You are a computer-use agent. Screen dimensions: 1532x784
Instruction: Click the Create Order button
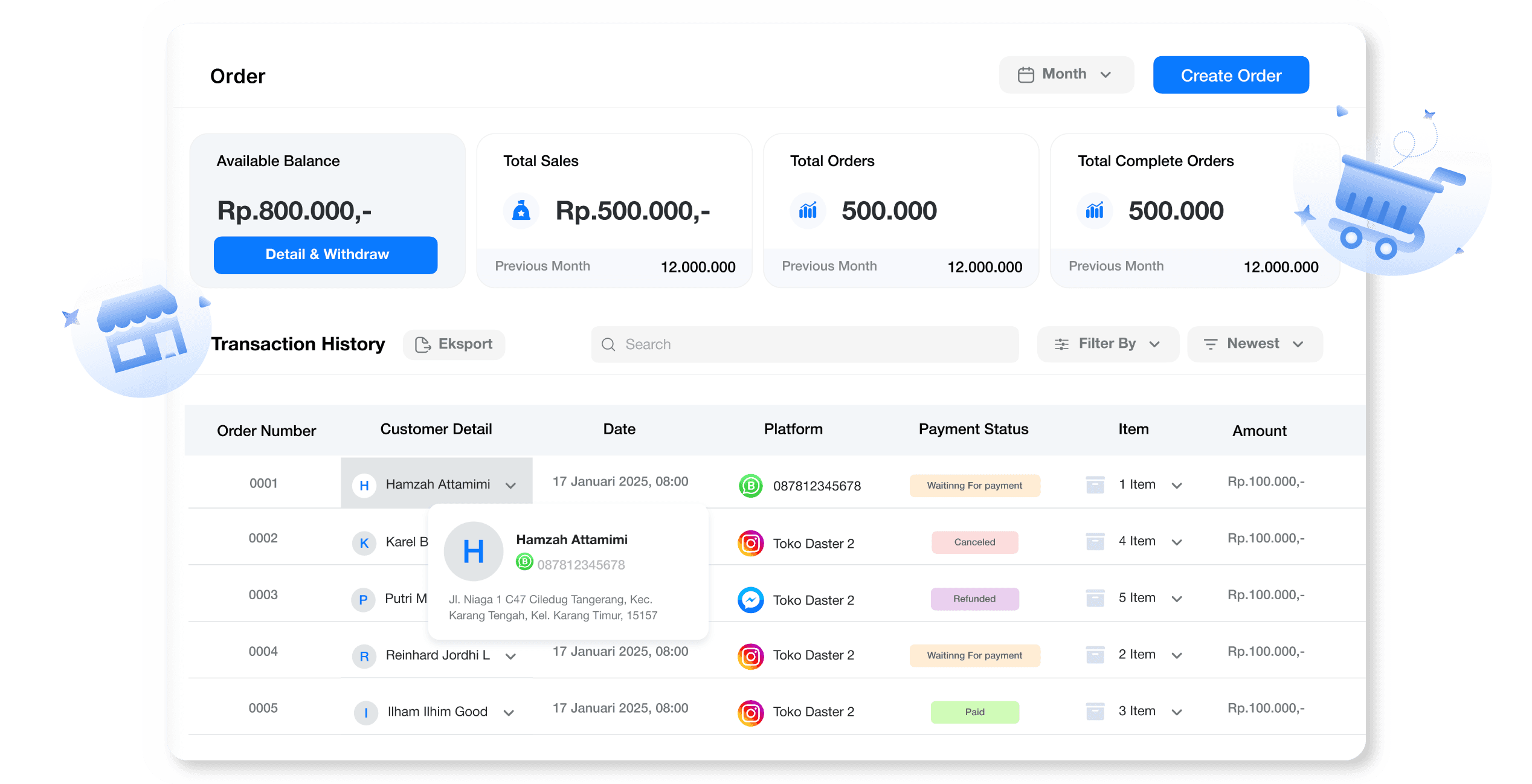tap(1231, 75)
